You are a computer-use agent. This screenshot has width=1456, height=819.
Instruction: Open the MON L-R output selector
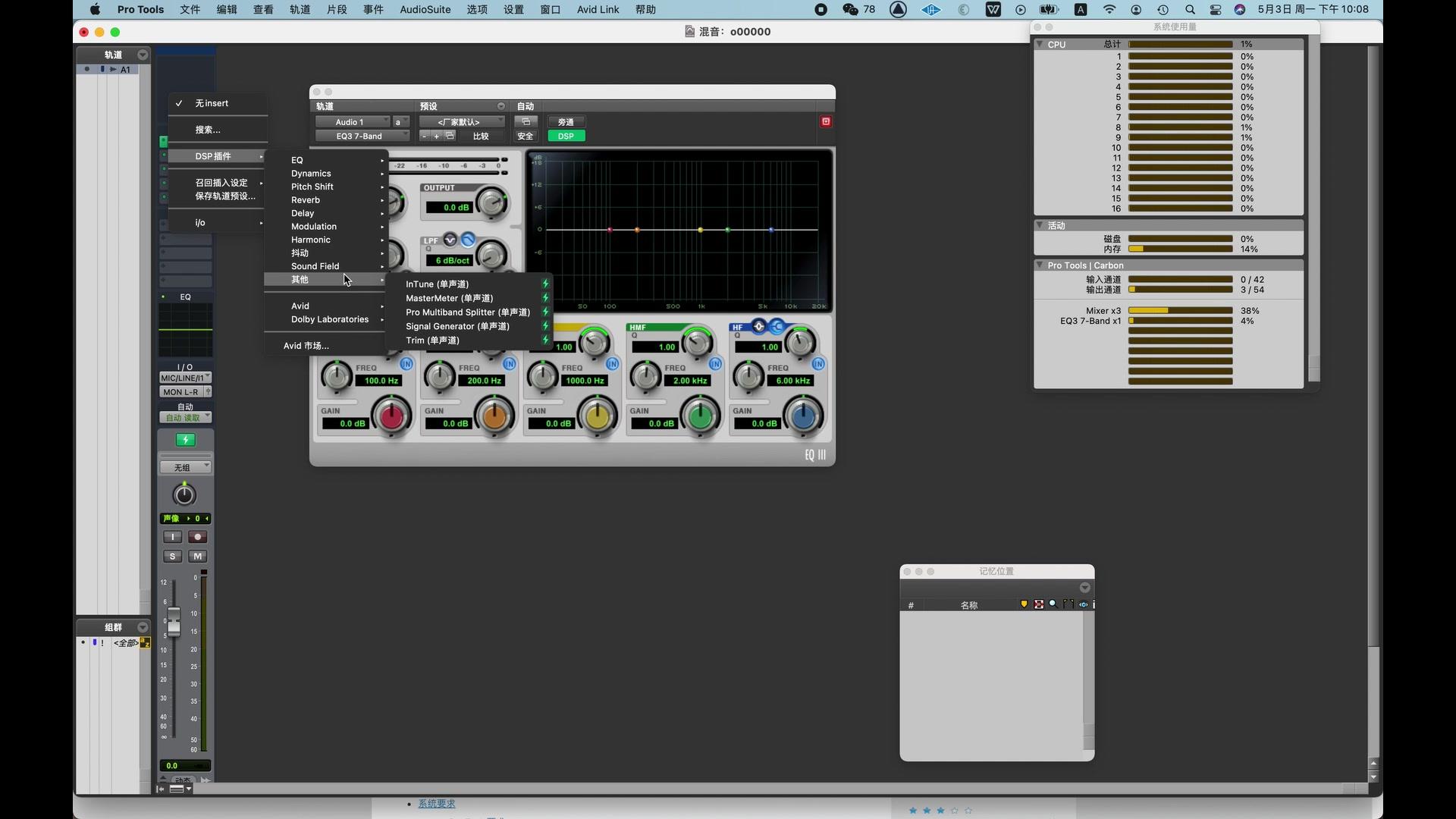tap(180, 392)
